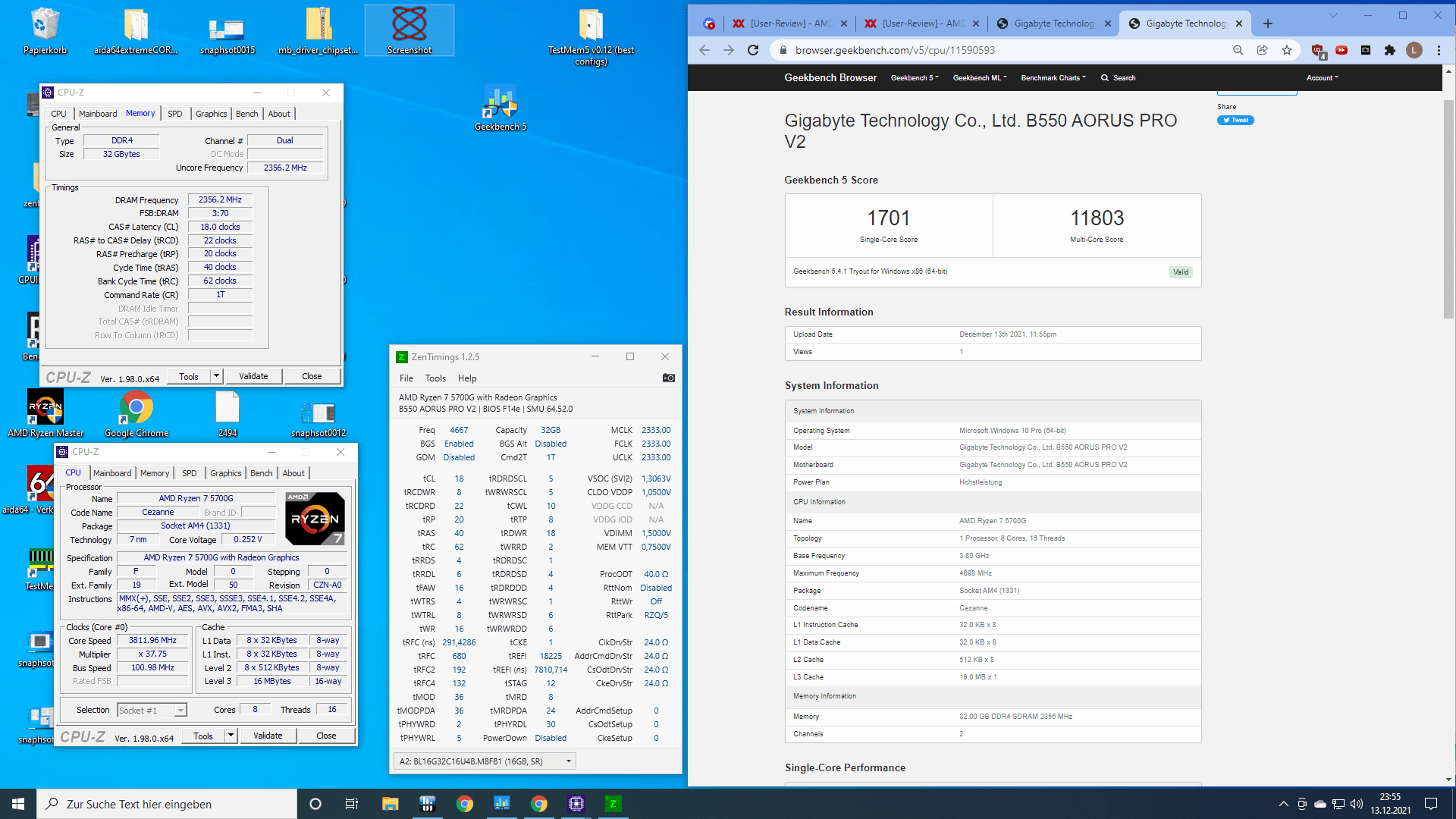1456x819 pixels.
Task: Click the zoom magnifier icon in address bar
Action: pyautogui.click(x=1238, y=50)
